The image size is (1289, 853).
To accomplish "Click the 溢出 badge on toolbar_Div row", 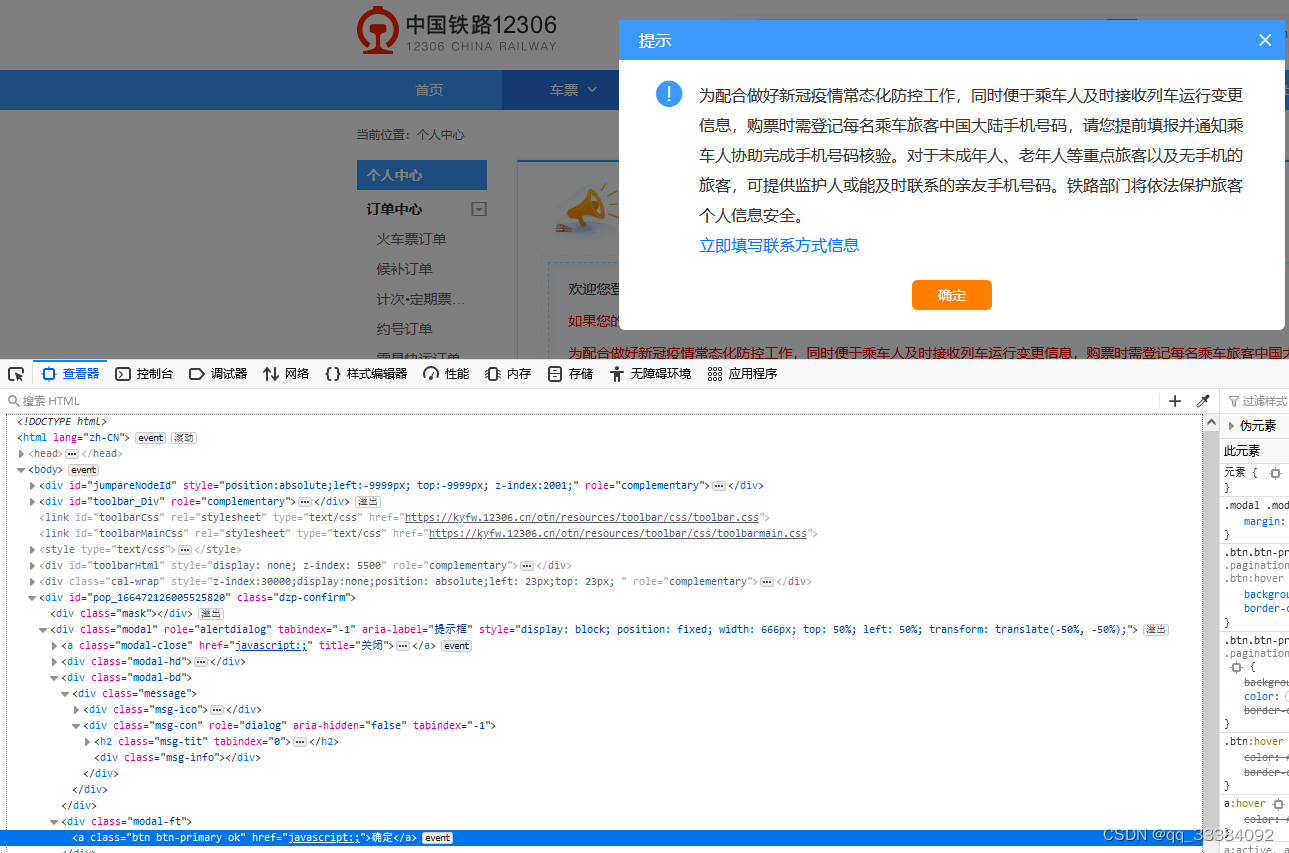I will 368,502.
